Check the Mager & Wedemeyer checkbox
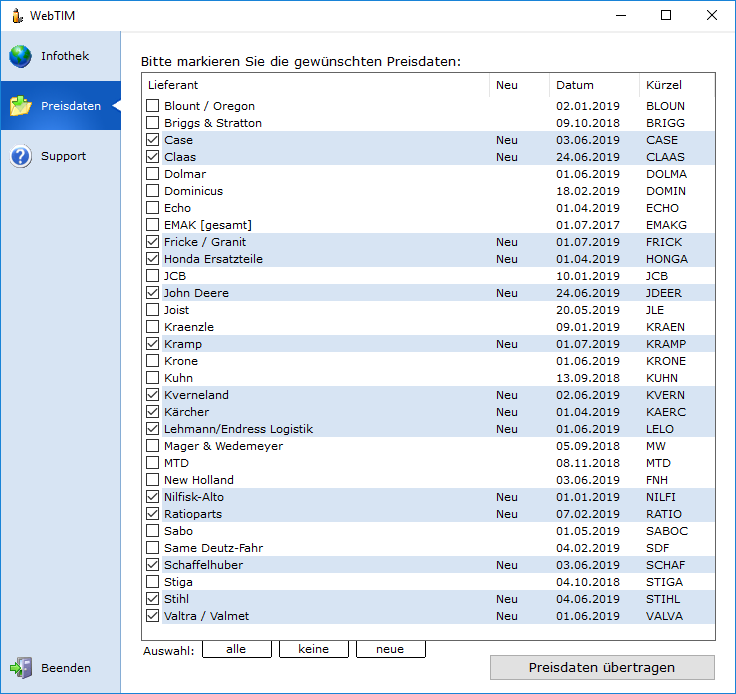Image resolution: width=736 pixels, height=694 pixels. point(153,445)
